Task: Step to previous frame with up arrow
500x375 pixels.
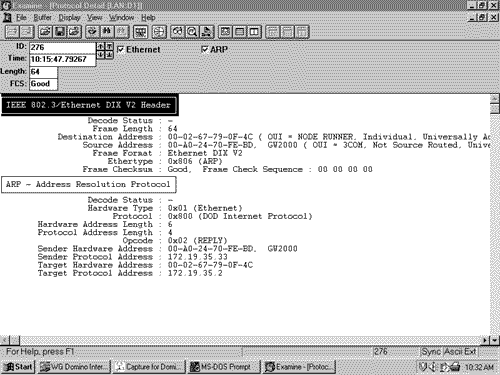Action: (x=101, y=46)
